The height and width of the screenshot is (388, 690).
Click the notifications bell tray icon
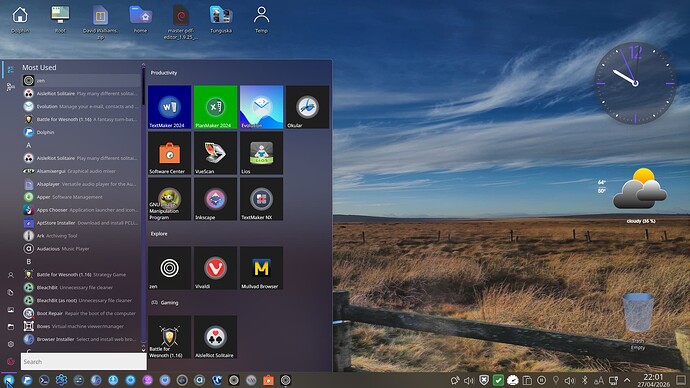click(x=455, y=380)
